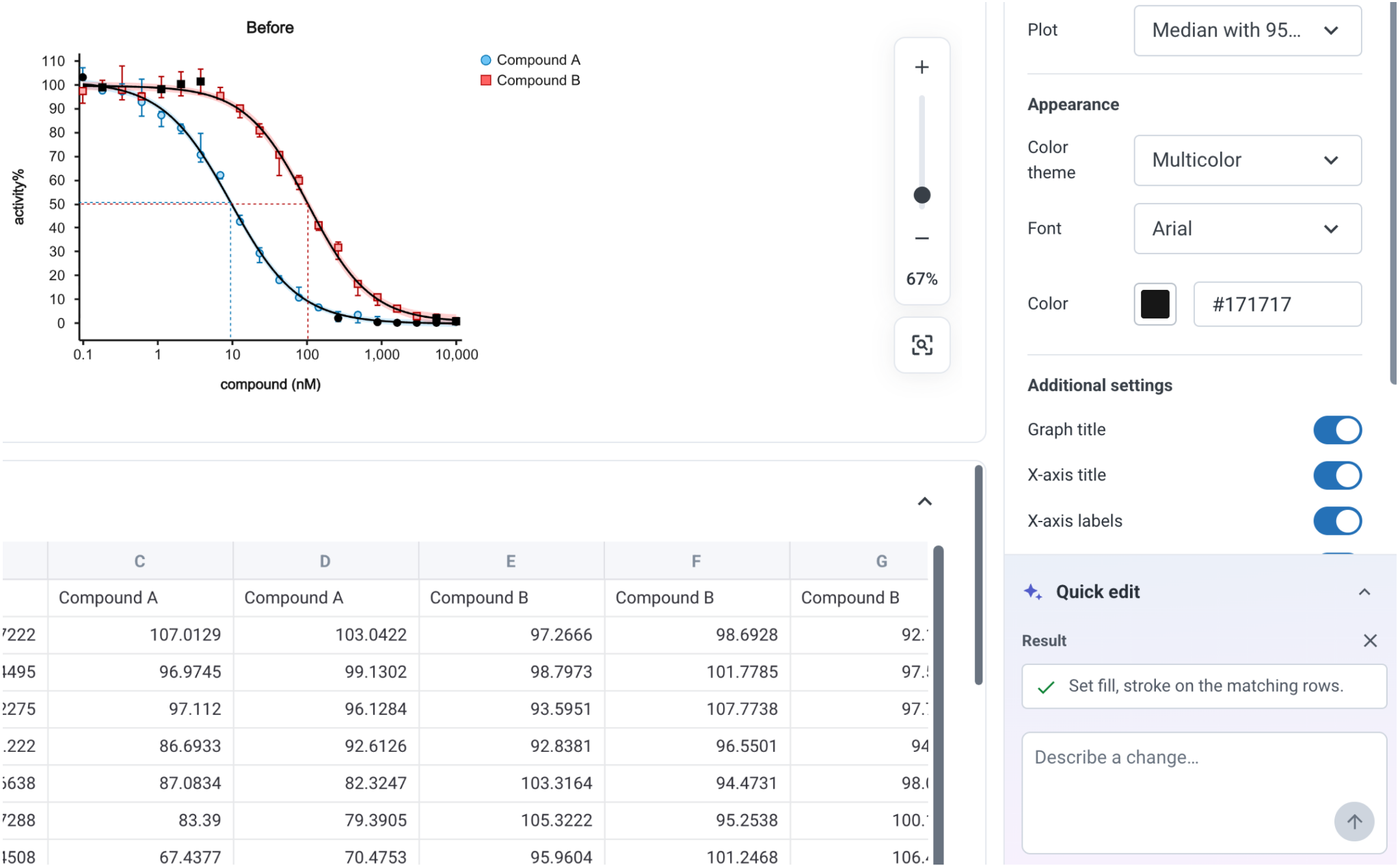
Task: Click the Compound B legend entry
Action: (530, 81)
